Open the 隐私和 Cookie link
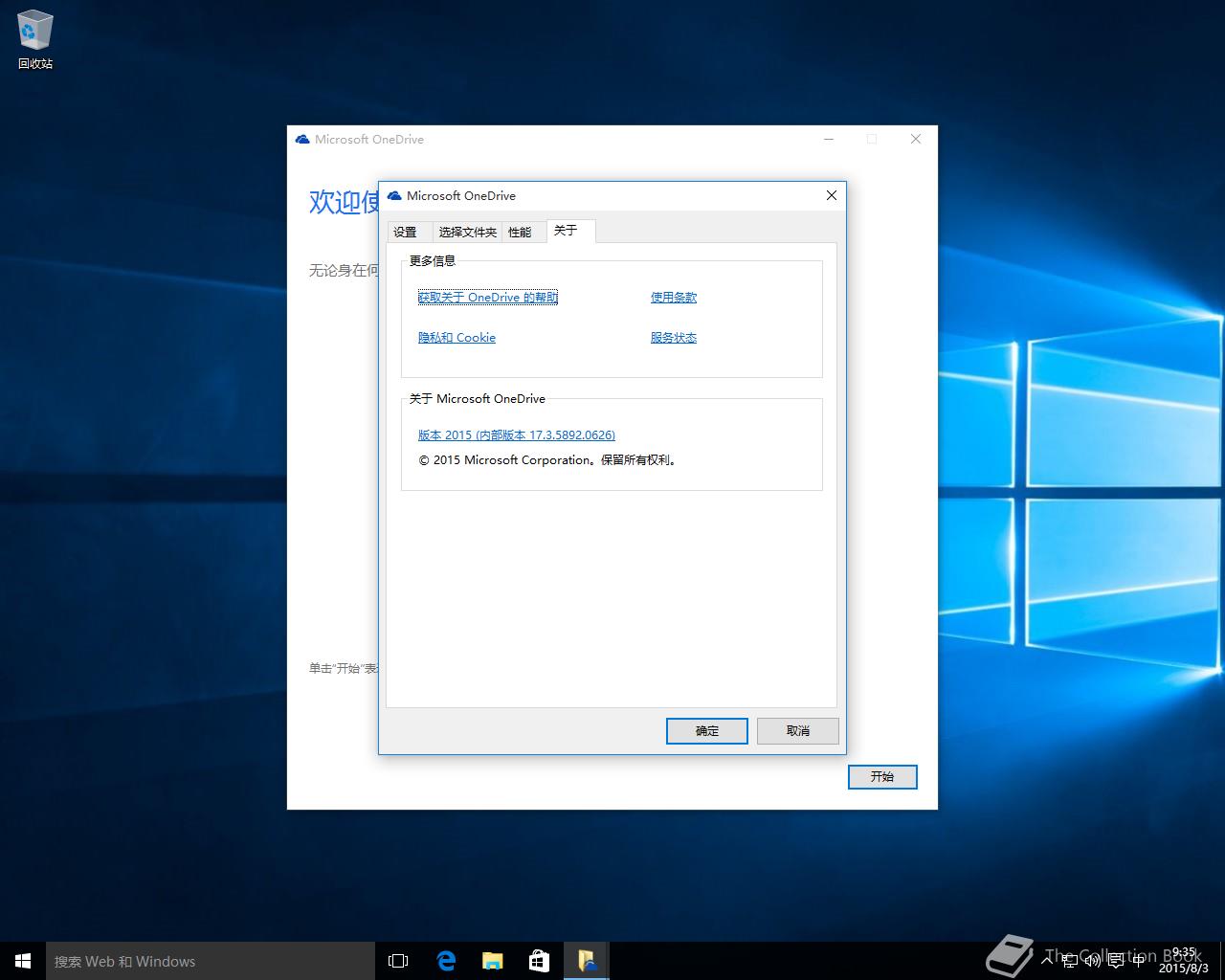The width and height of the screenshot is (1225, 980). 457,338
